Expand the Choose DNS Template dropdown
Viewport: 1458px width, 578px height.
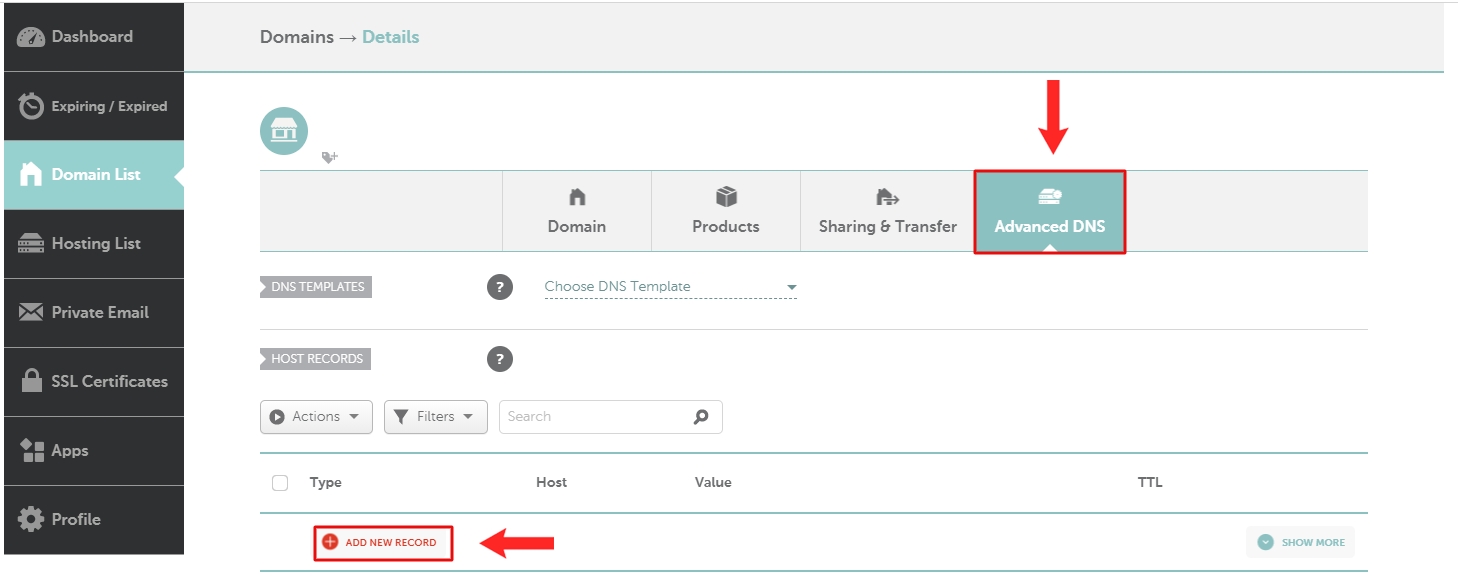click(670, 287)
